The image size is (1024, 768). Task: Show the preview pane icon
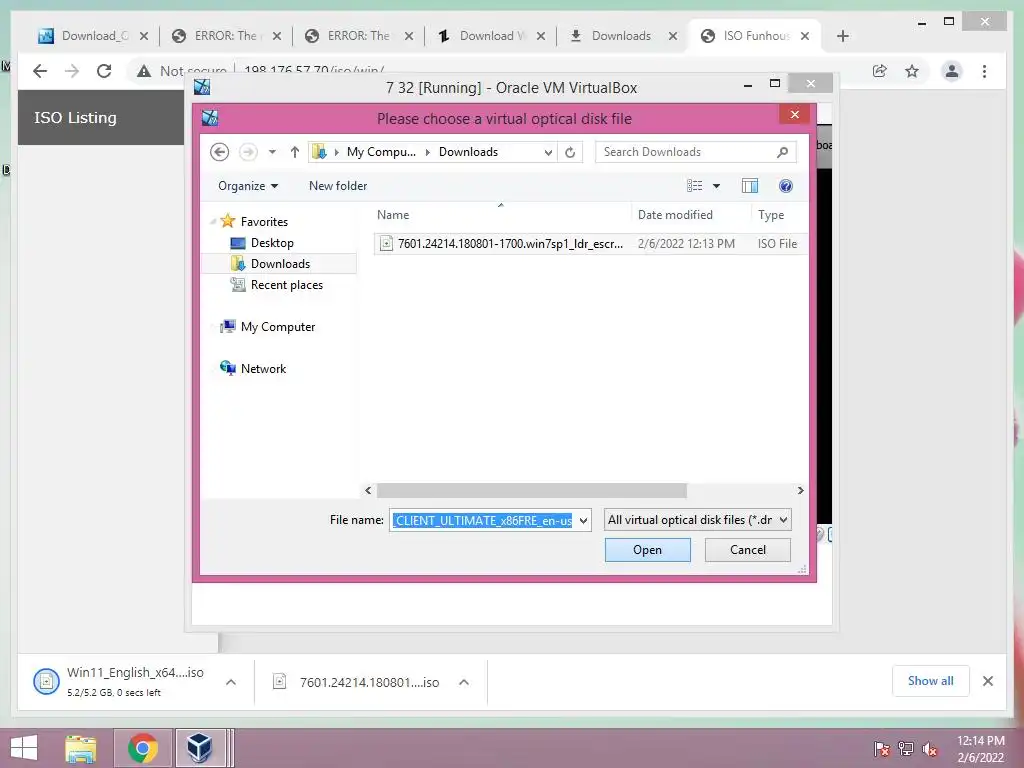coord(750,186)
